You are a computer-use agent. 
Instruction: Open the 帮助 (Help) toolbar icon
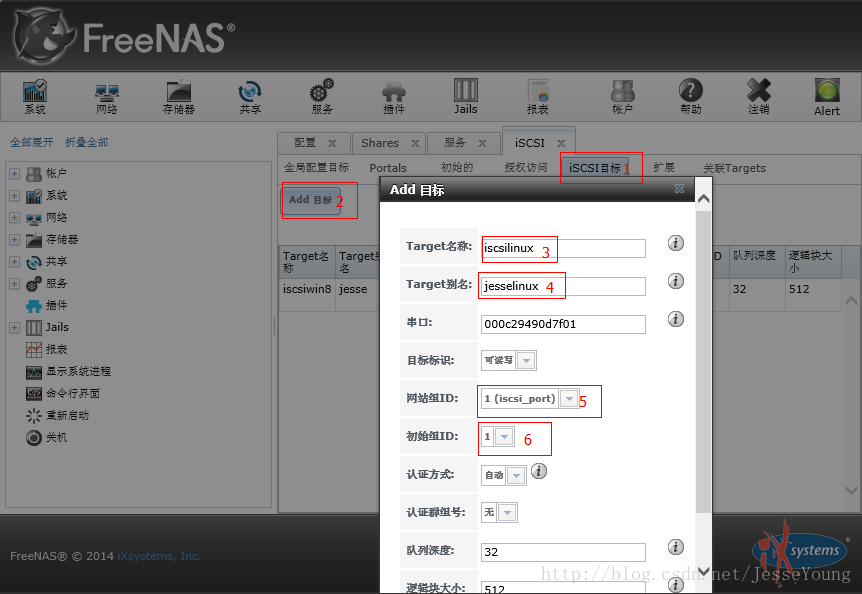click(691, 97)
